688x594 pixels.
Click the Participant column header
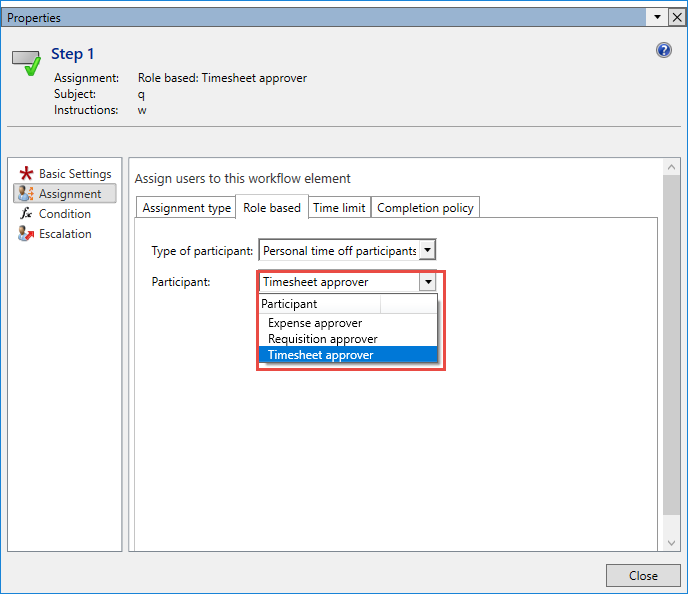pos(320,304)
